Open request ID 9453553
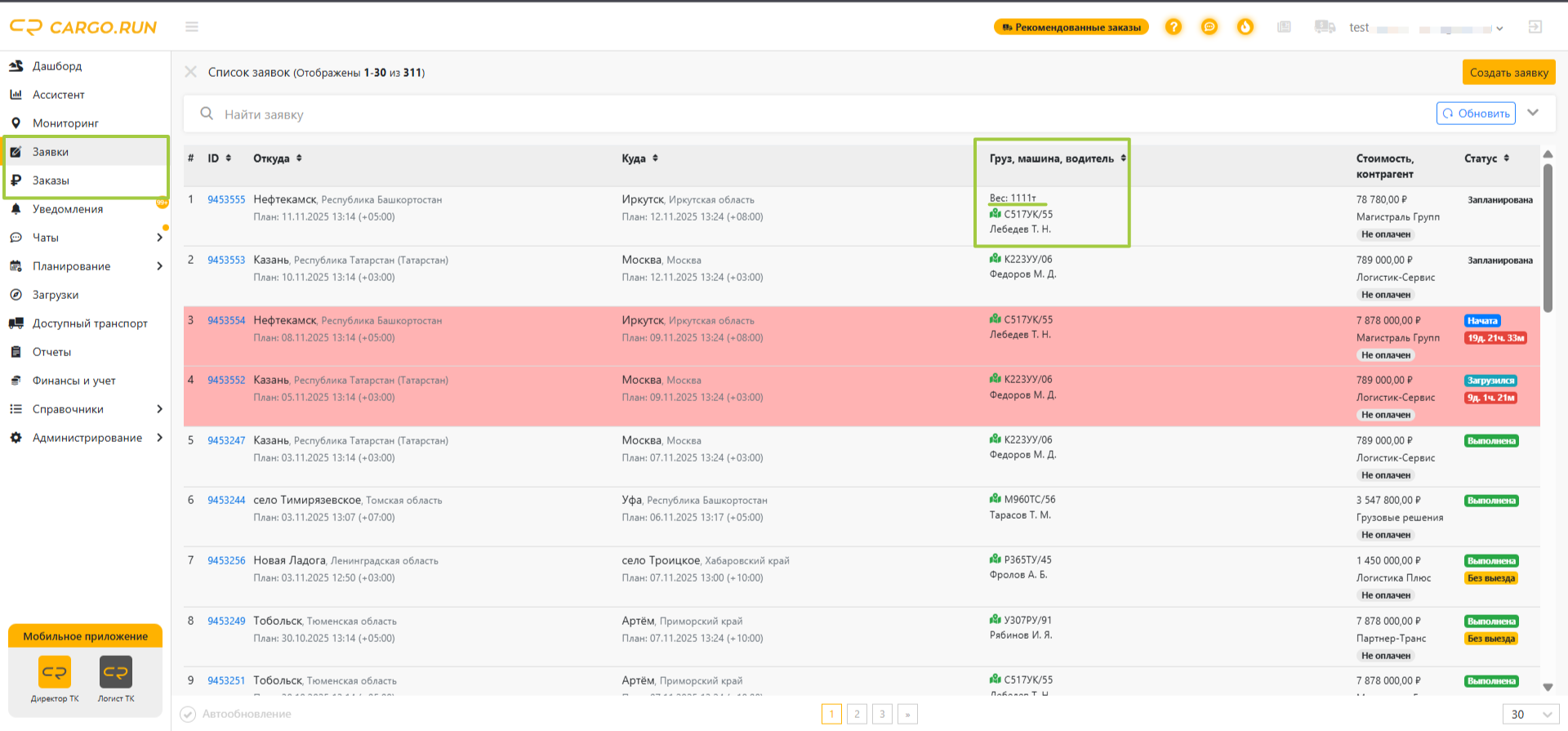Viewport: 1568px width, 731px height. click(226, 260)
